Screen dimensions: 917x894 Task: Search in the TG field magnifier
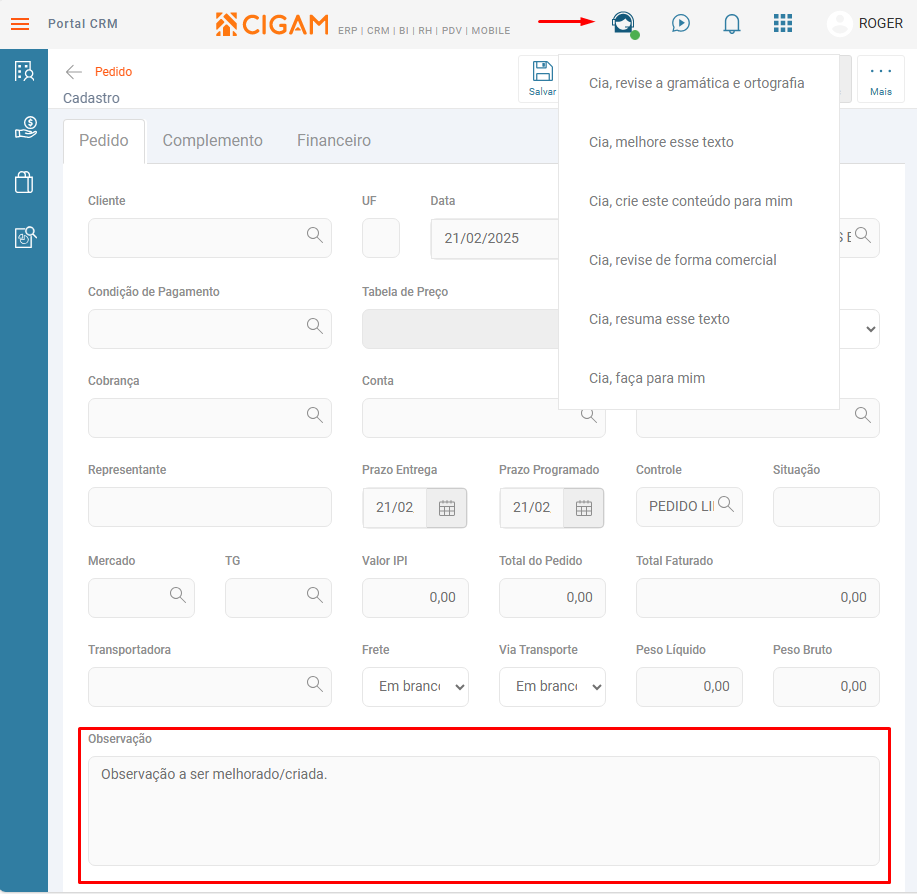pyautogui.click(x=315, y=595)
